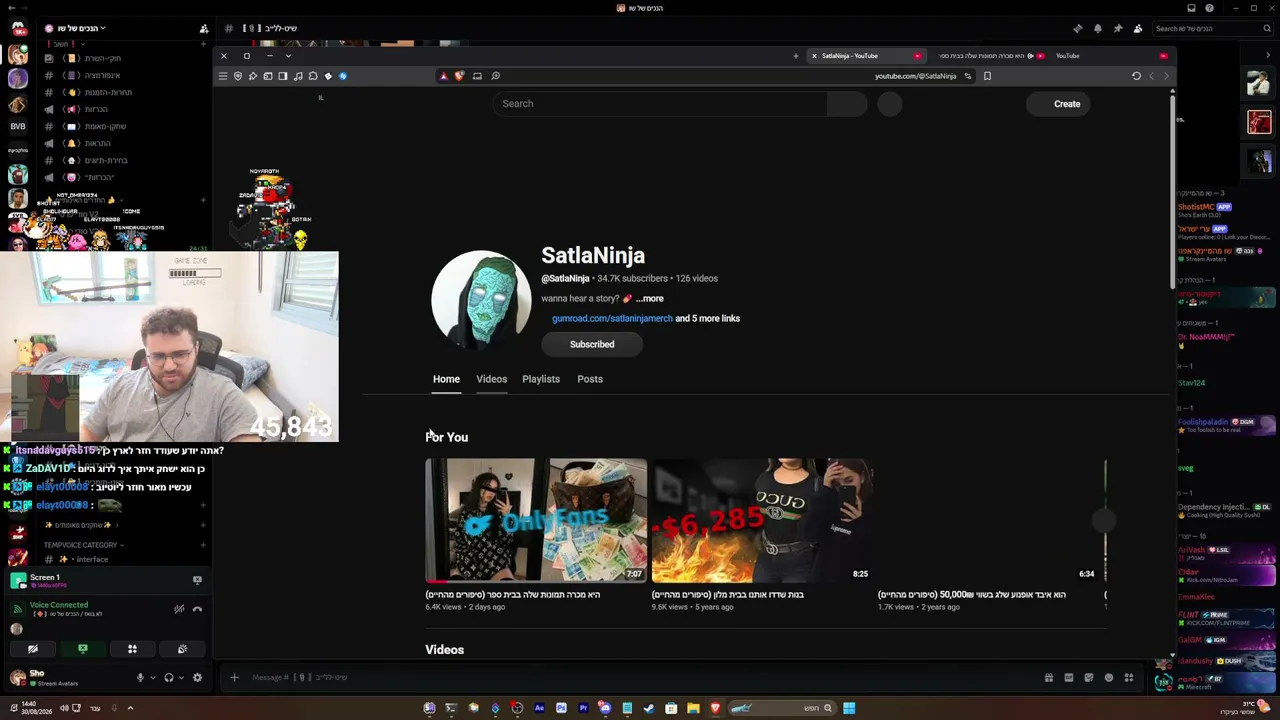Switch to the Posts channel tab
Image resolution: width=1280 pixels, height=720 pixels.
(x=590, y=379)
